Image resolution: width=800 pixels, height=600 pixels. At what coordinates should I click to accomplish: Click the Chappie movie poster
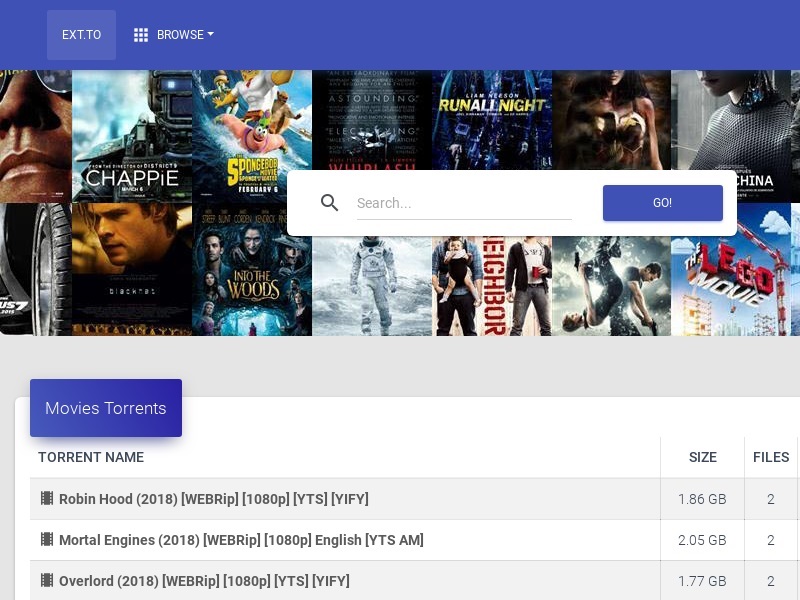pyautogui.click(x=132, y=136)
